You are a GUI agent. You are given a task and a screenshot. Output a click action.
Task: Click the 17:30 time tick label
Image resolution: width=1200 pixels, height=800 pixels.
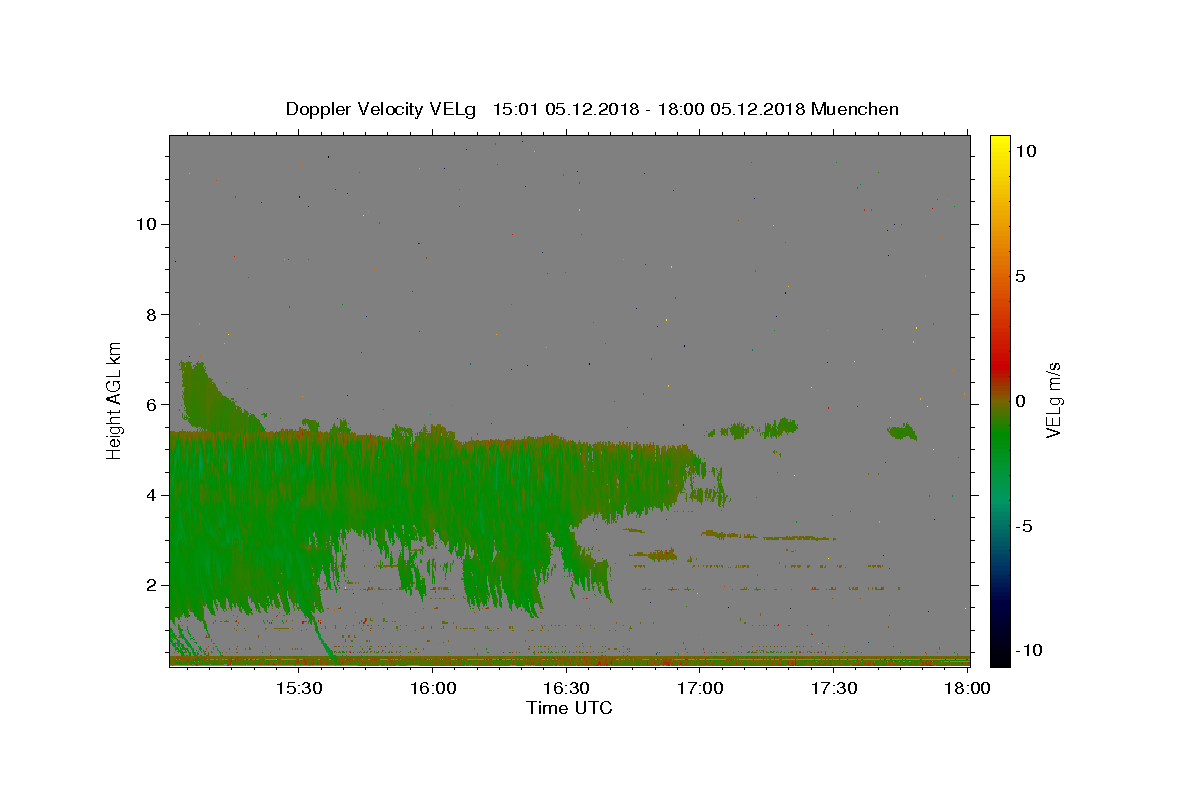(x=834, y=689)
